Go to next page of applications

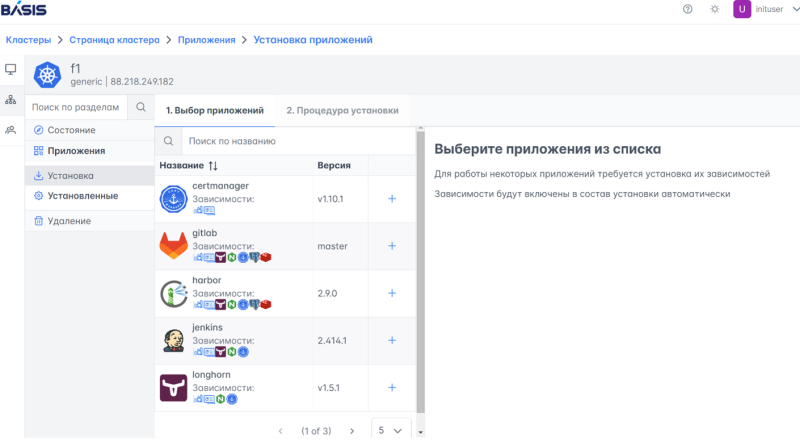pos(352,431)
